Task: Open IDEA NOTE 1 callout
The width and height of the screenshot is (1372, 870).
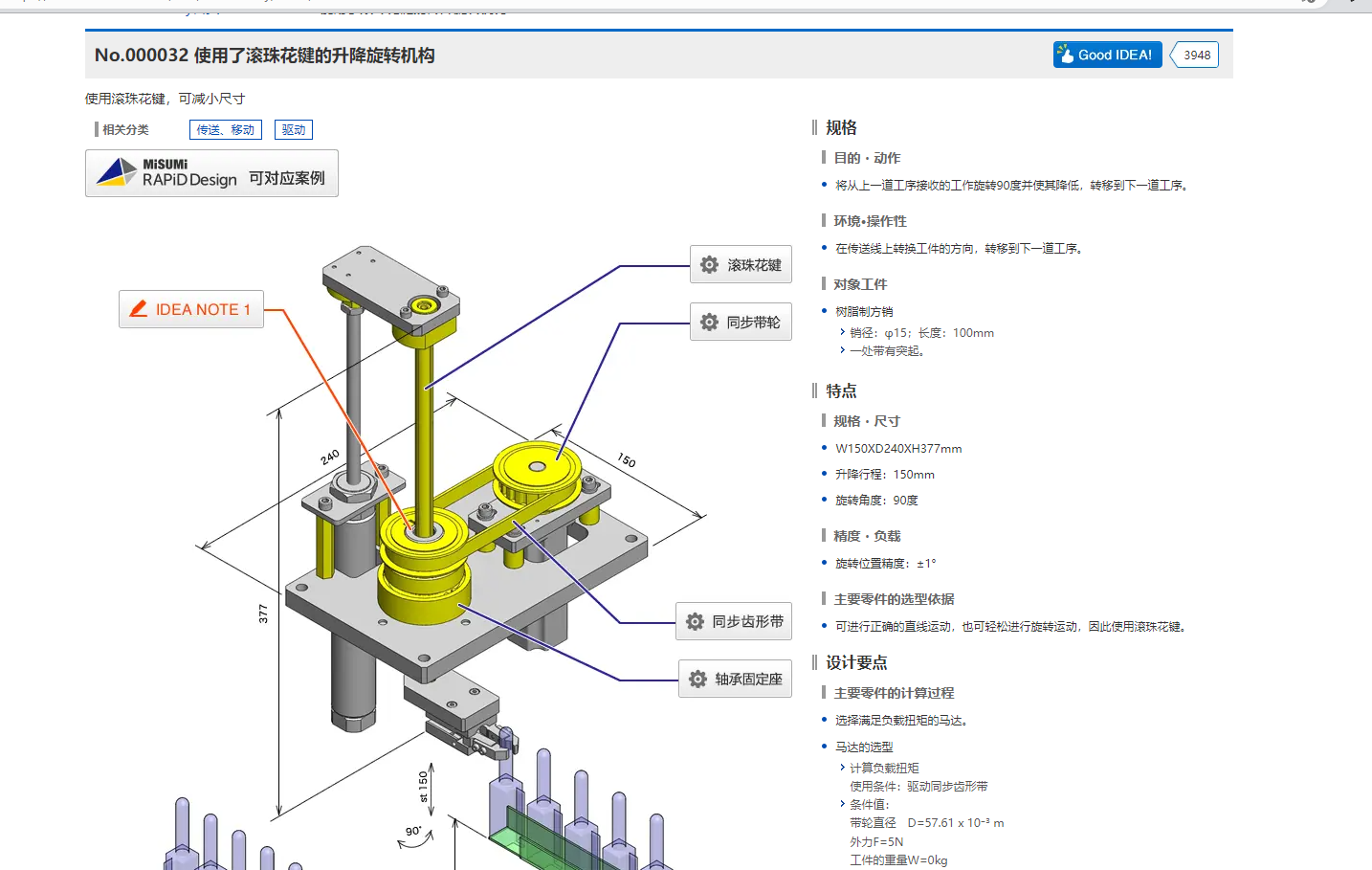Action: (x=191, y=309)
